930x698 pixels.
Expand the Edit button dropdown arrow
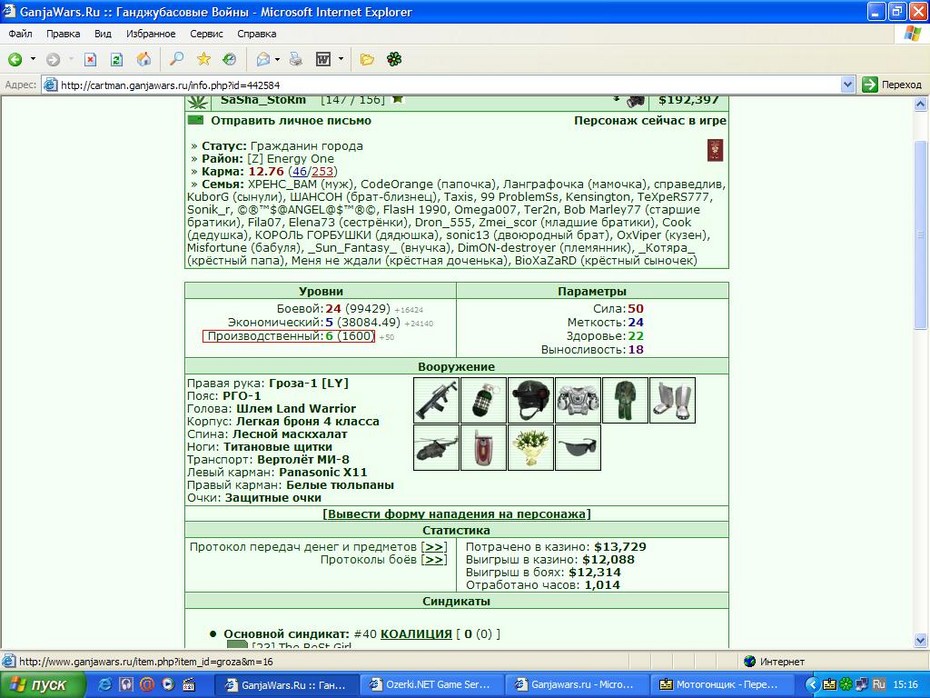pos(340,59)
